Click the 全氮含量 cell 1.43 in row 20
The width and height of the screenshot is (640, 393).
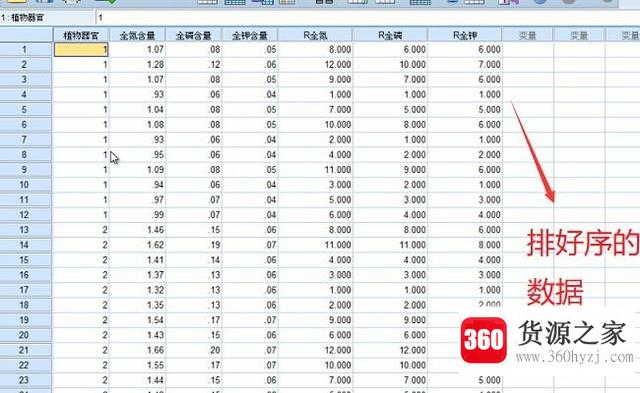click(137, 335)
